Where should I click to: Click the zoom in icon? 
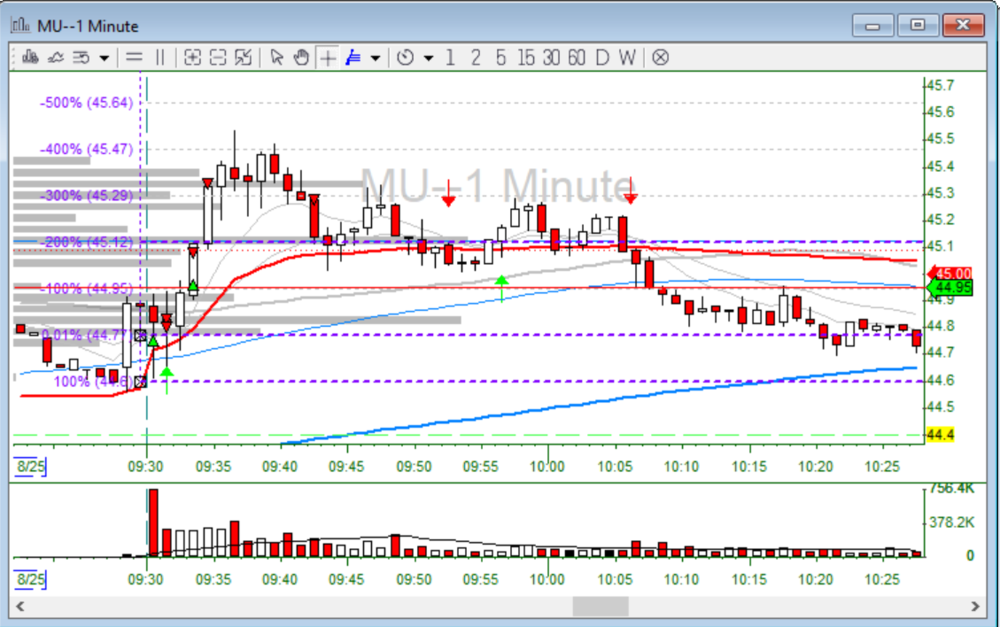[193, 58]
